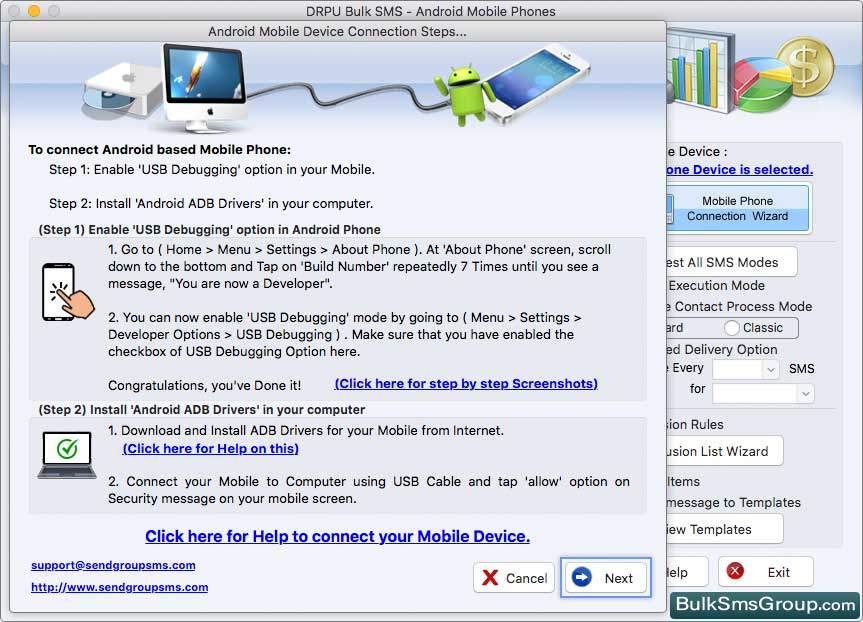
Task: Click Test All SMS Modes button in main window
Action: (731, 262)
